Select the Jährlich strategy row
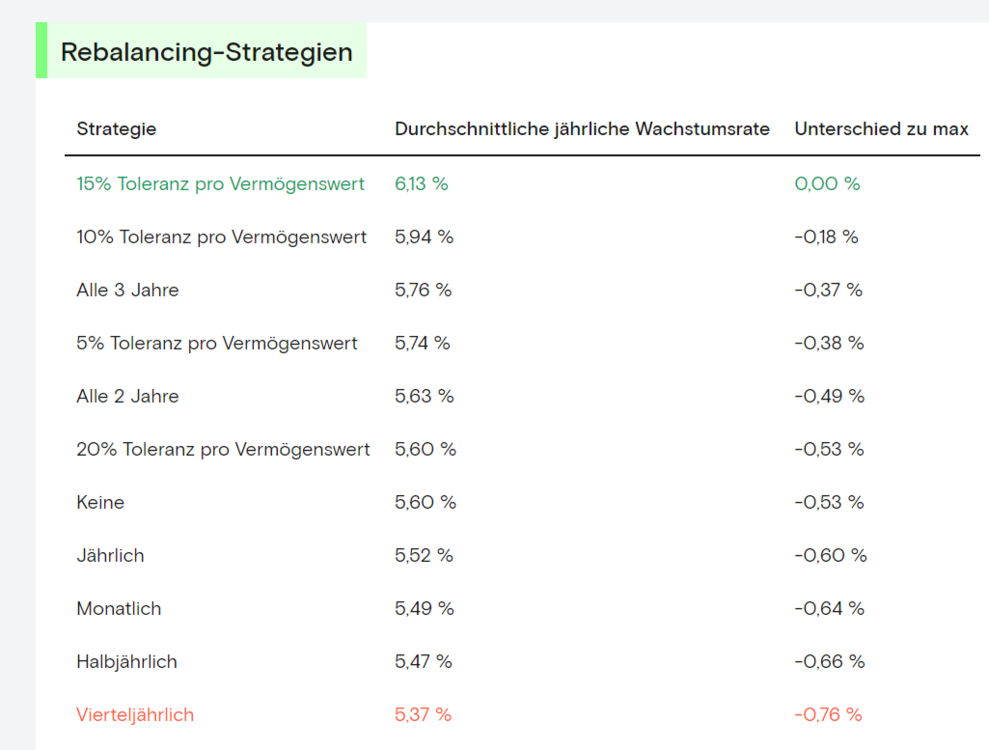This screenshot has height=750, width=989. [x=110, y=555]
